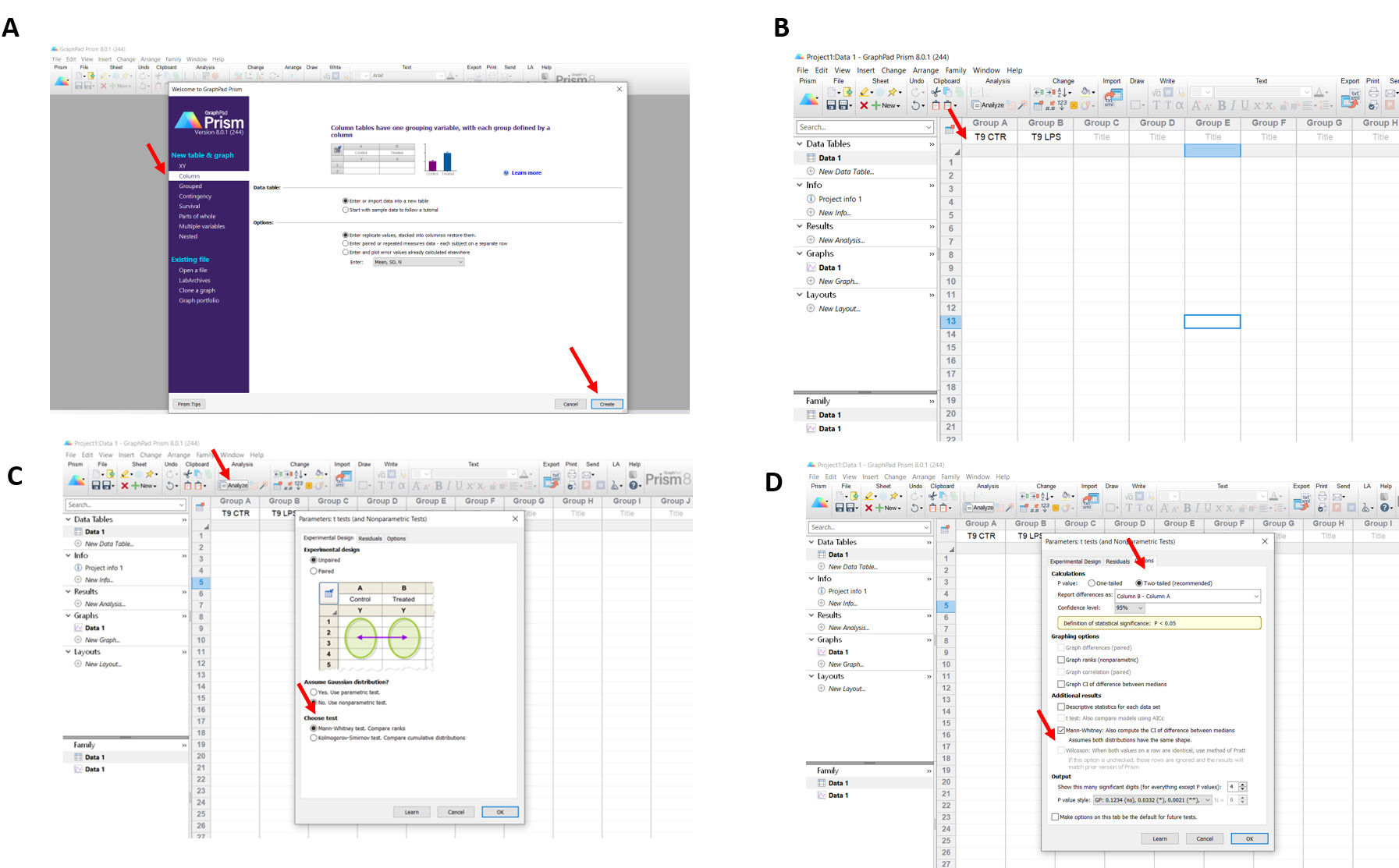The height and width of the screenshot is (868, 1399).
Task: Click the Export icon in panel B toolbar
Action: pos(1350,98)
